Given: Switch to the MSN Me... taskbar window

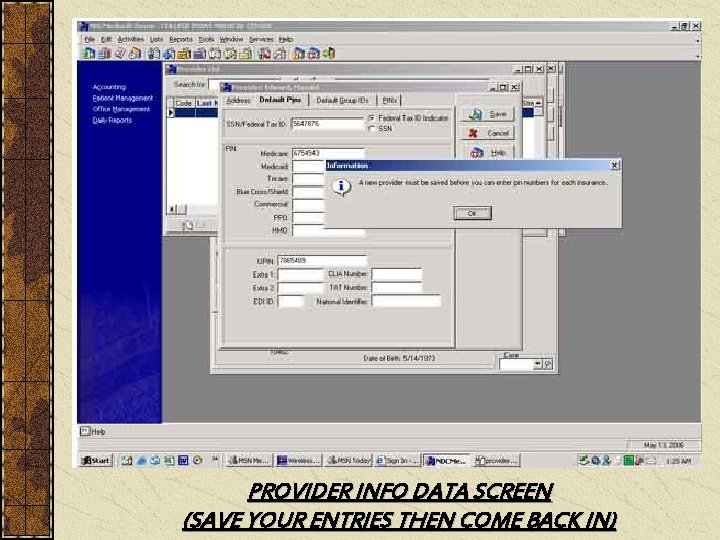Looking at the screenshot, I should 249,460.
